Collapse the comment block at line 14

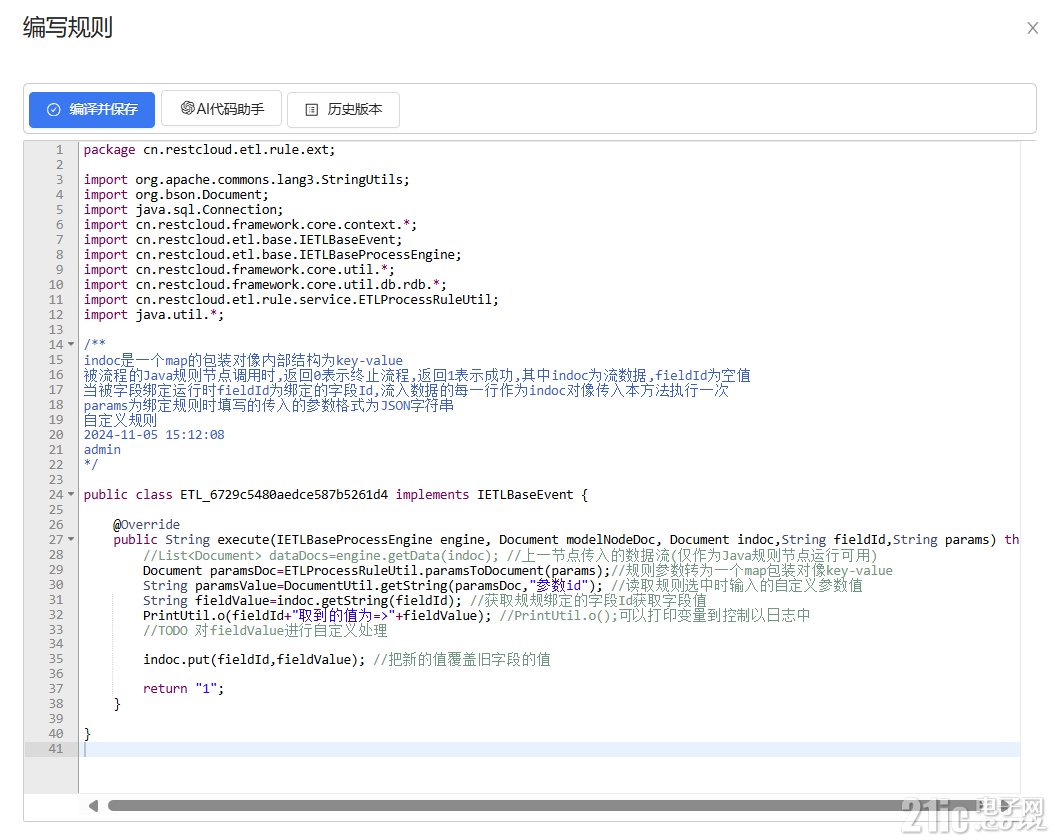pyautogui.click(x=71, y=345)
